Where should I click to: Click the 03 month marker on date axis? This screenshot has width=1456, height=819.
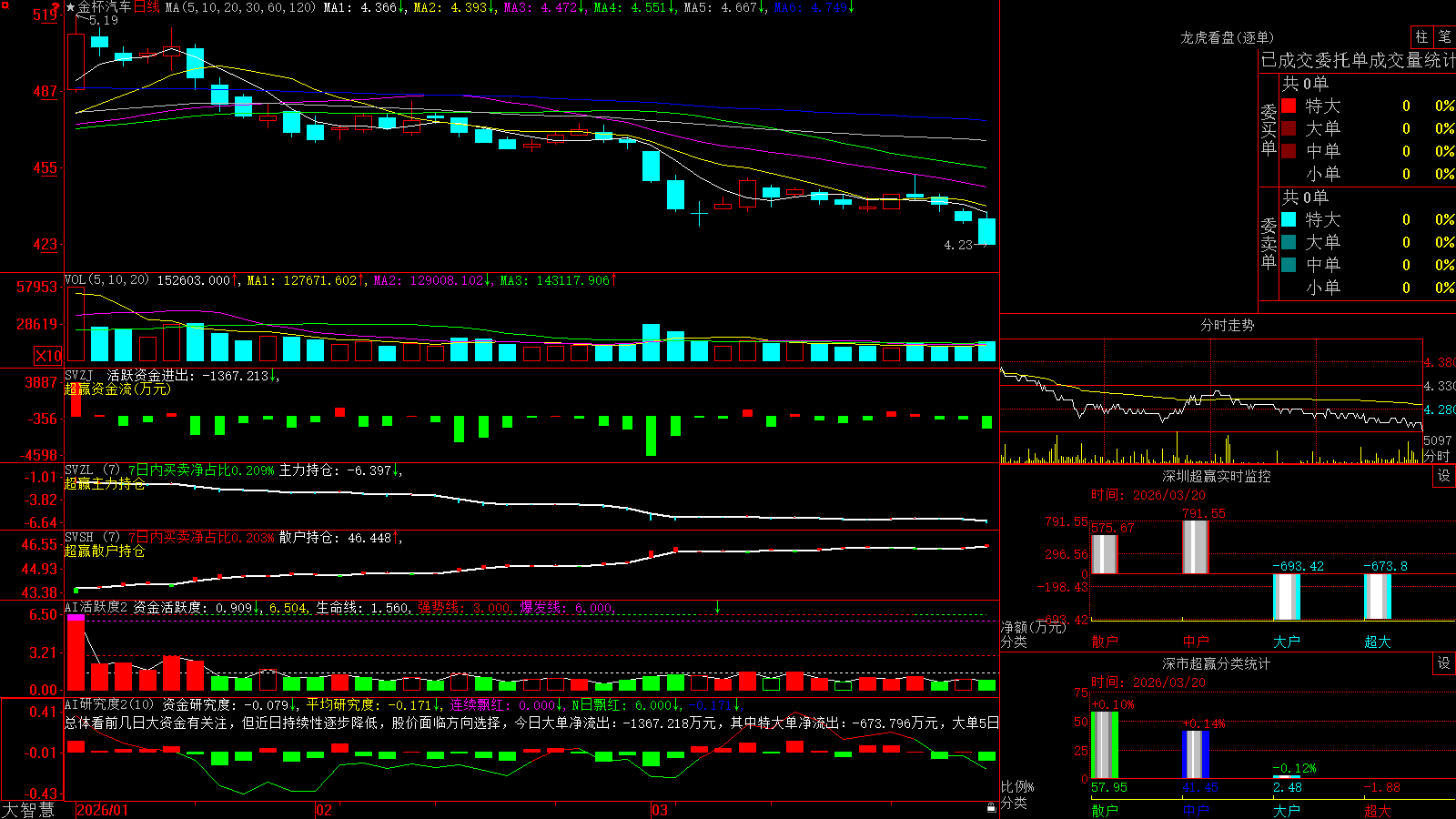coord(660,810)
